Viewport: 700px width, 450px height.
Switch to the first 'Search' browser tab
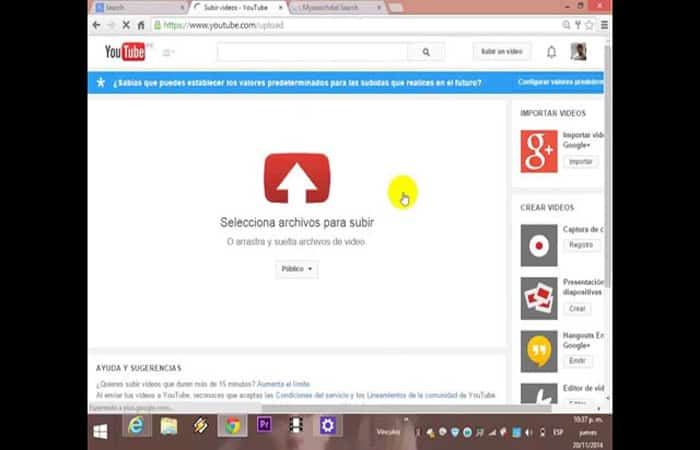(x=138, y=8)
